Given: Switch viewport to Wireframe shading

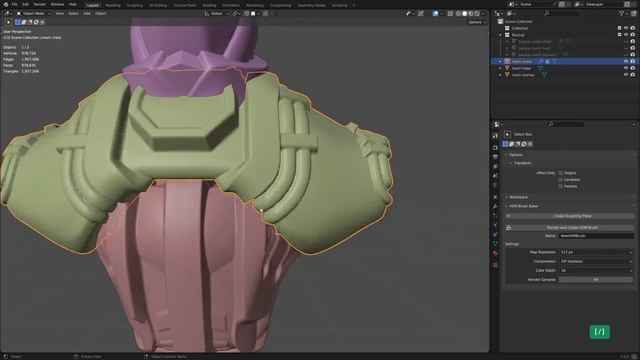Looking at the screenshot, I should coord(458,13).
